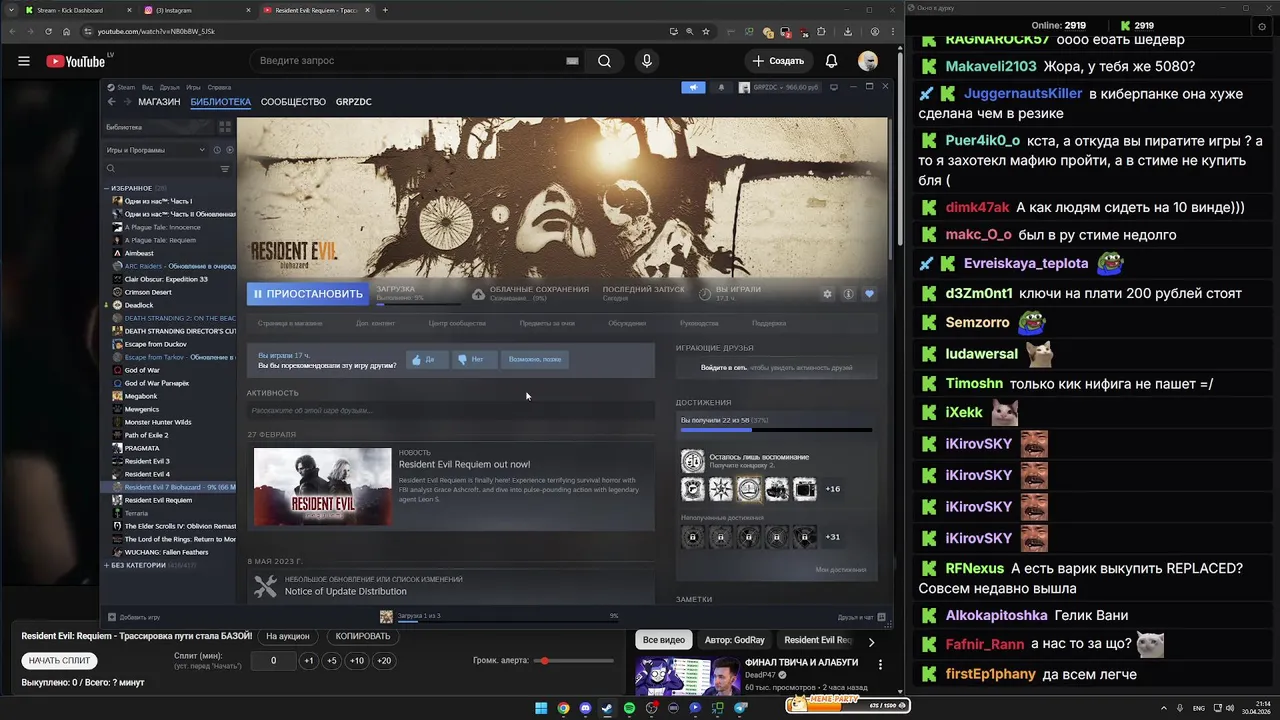Open game settings gear icon
Image resolution: width=1280 pixels, height=720 pixels.
click(827, 294)
